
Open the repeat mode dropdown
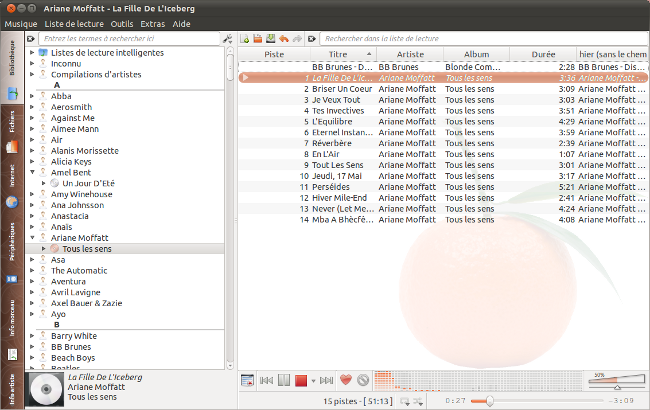coord(405,401)
